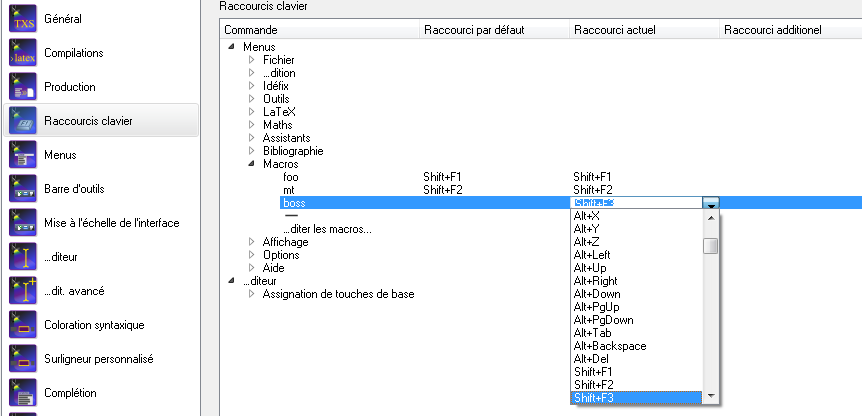Select the boss macro row
This screenshot has width=862, height=416.
(x=294, y=203)
